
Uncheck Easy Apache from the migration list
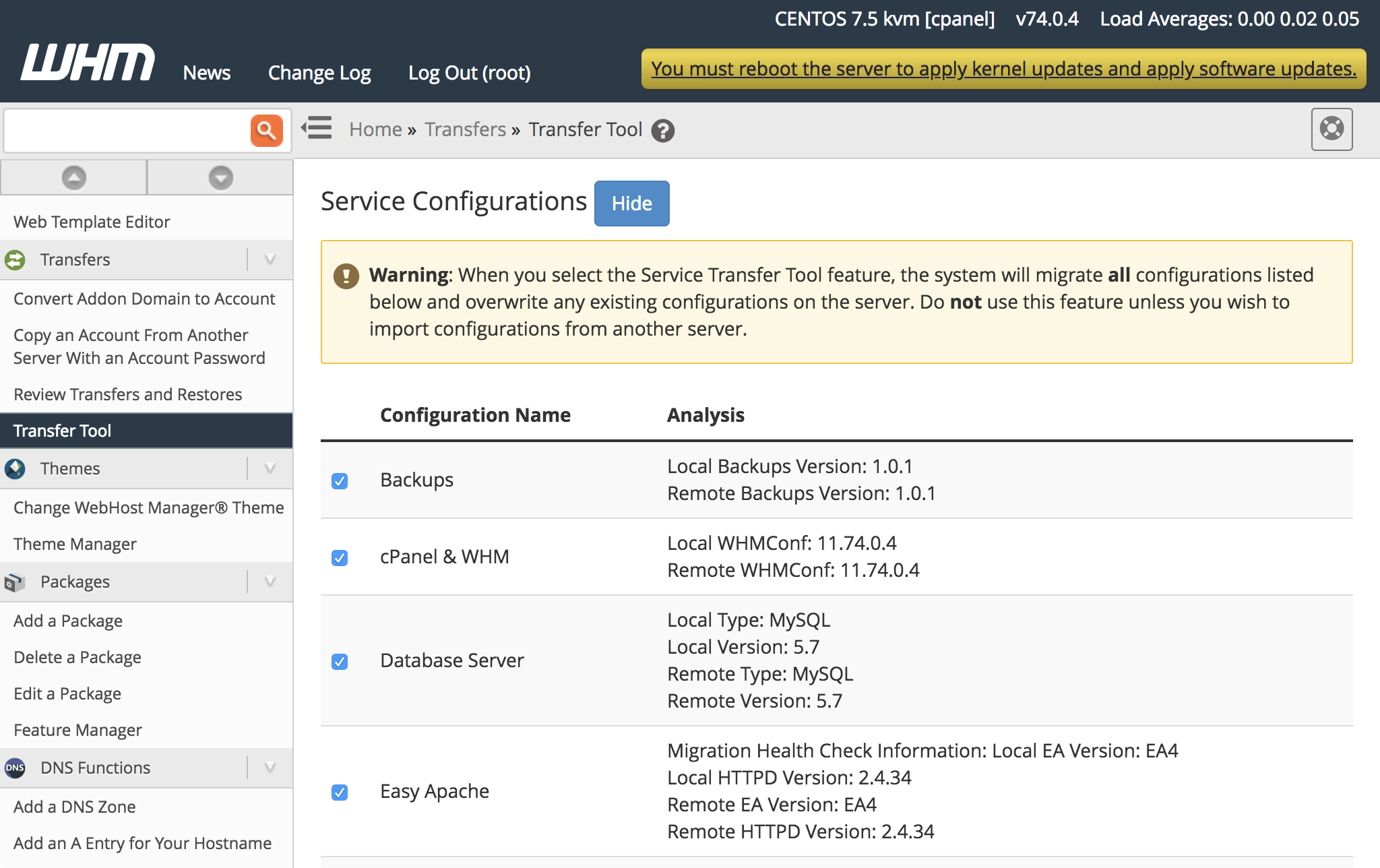point(340,793)
